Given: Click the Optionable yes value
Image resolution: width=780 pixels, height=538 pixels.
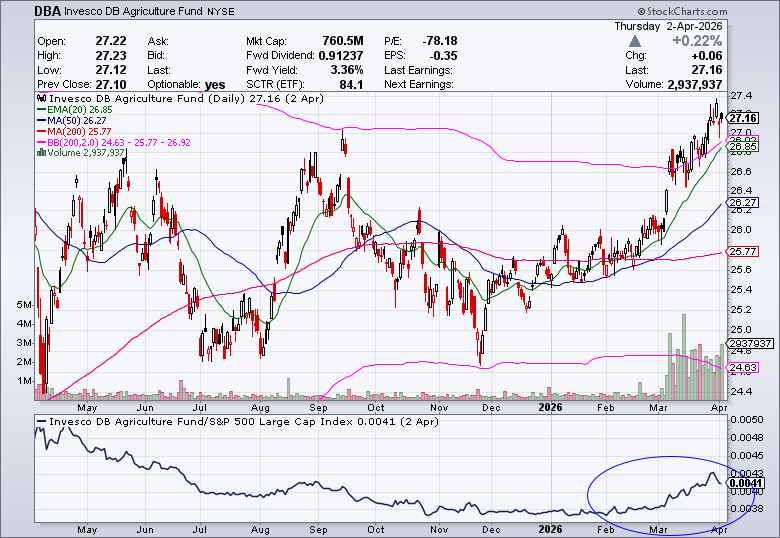Looking at the screenshot, I should click(x=214, y=85).
